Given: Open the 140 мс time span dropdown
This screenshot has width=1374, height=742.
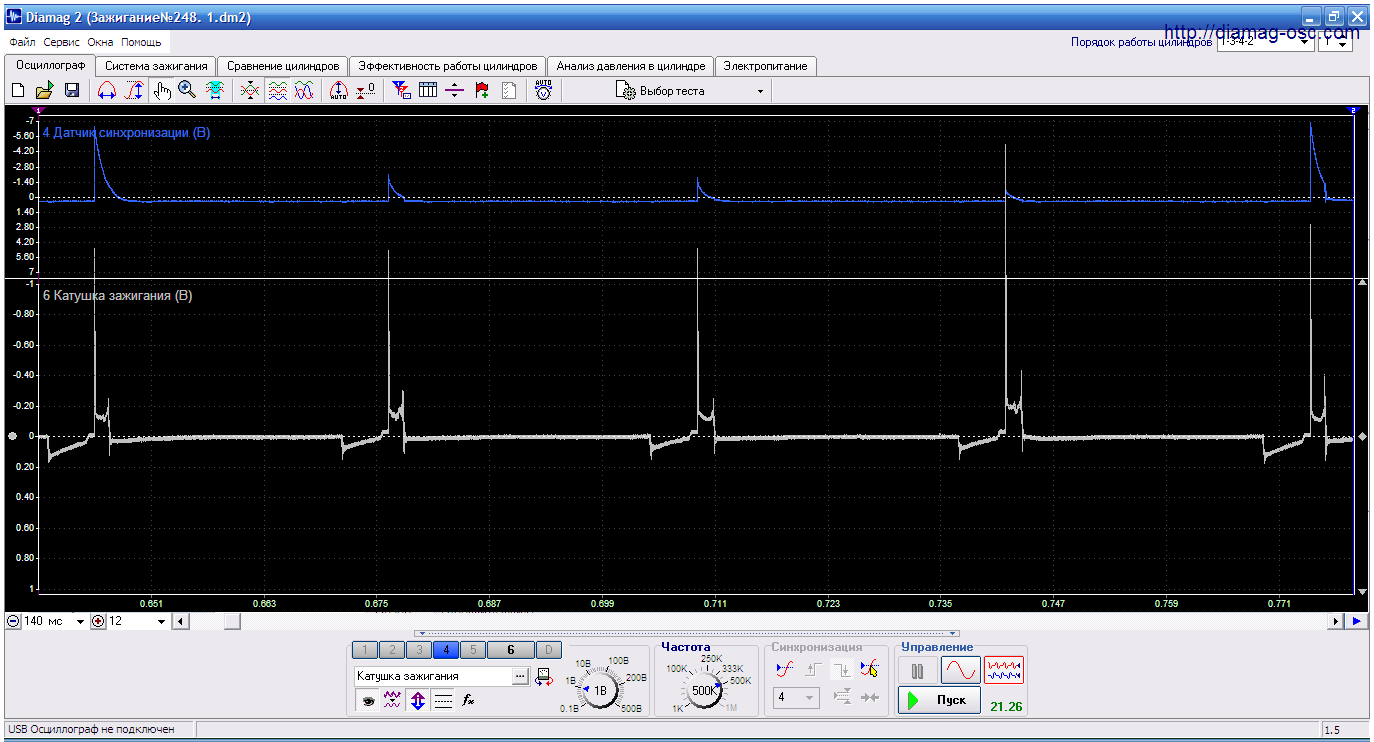Looking at the screenshot, I should [x=81, y=622].
